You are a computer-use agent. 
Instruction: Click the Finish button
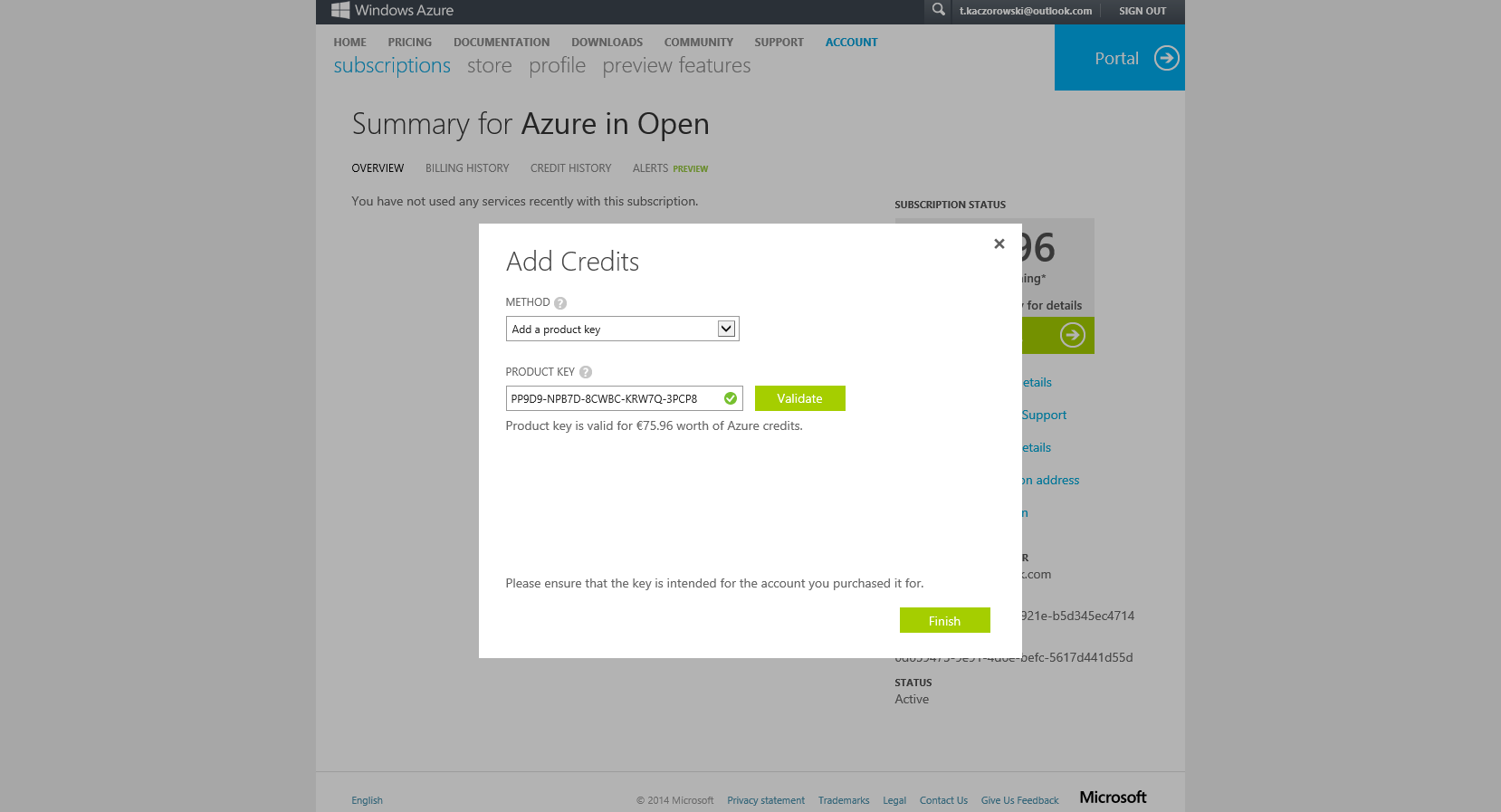945,620
